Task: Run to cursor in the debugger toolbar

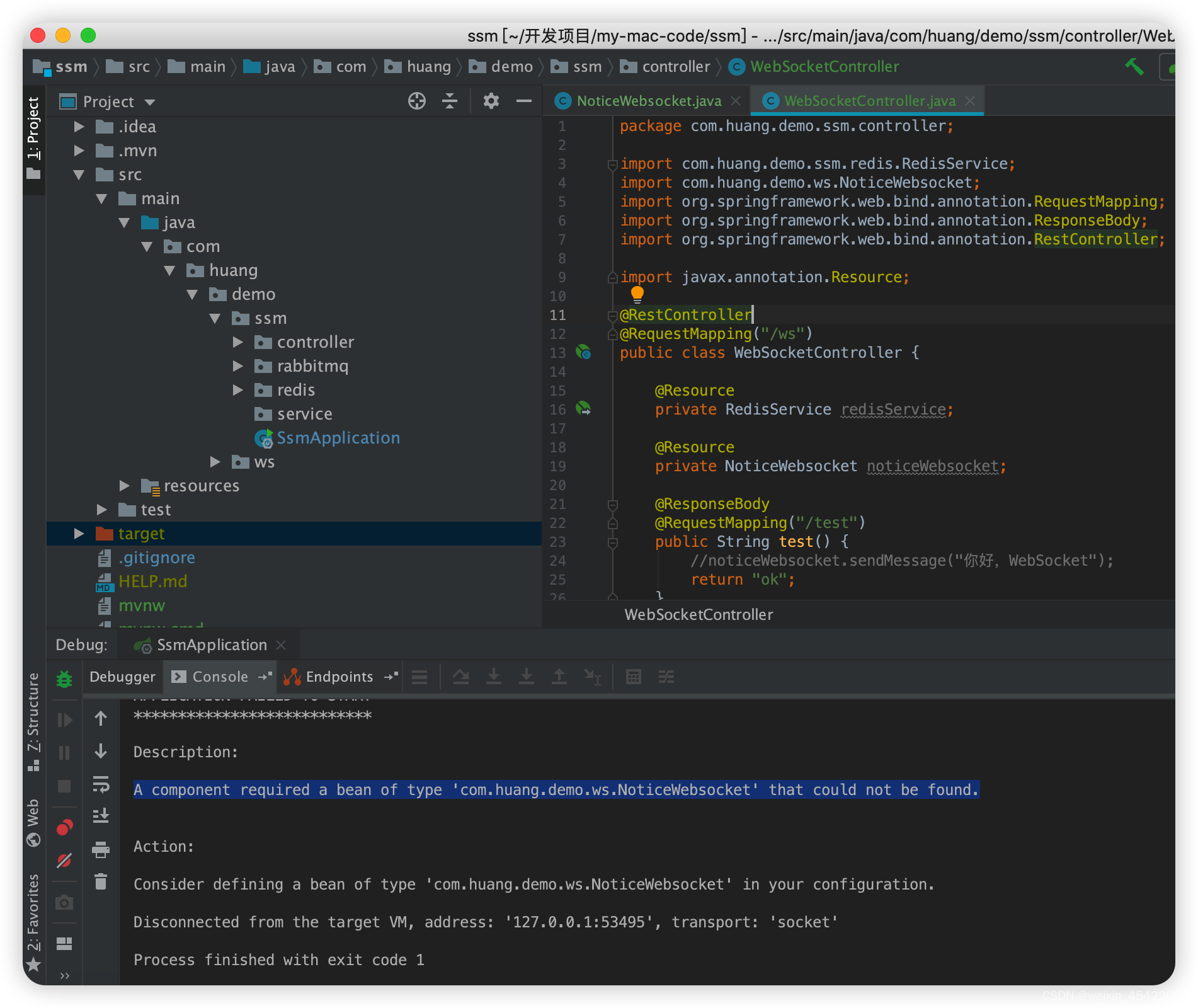Action: [x=592, y=677]
